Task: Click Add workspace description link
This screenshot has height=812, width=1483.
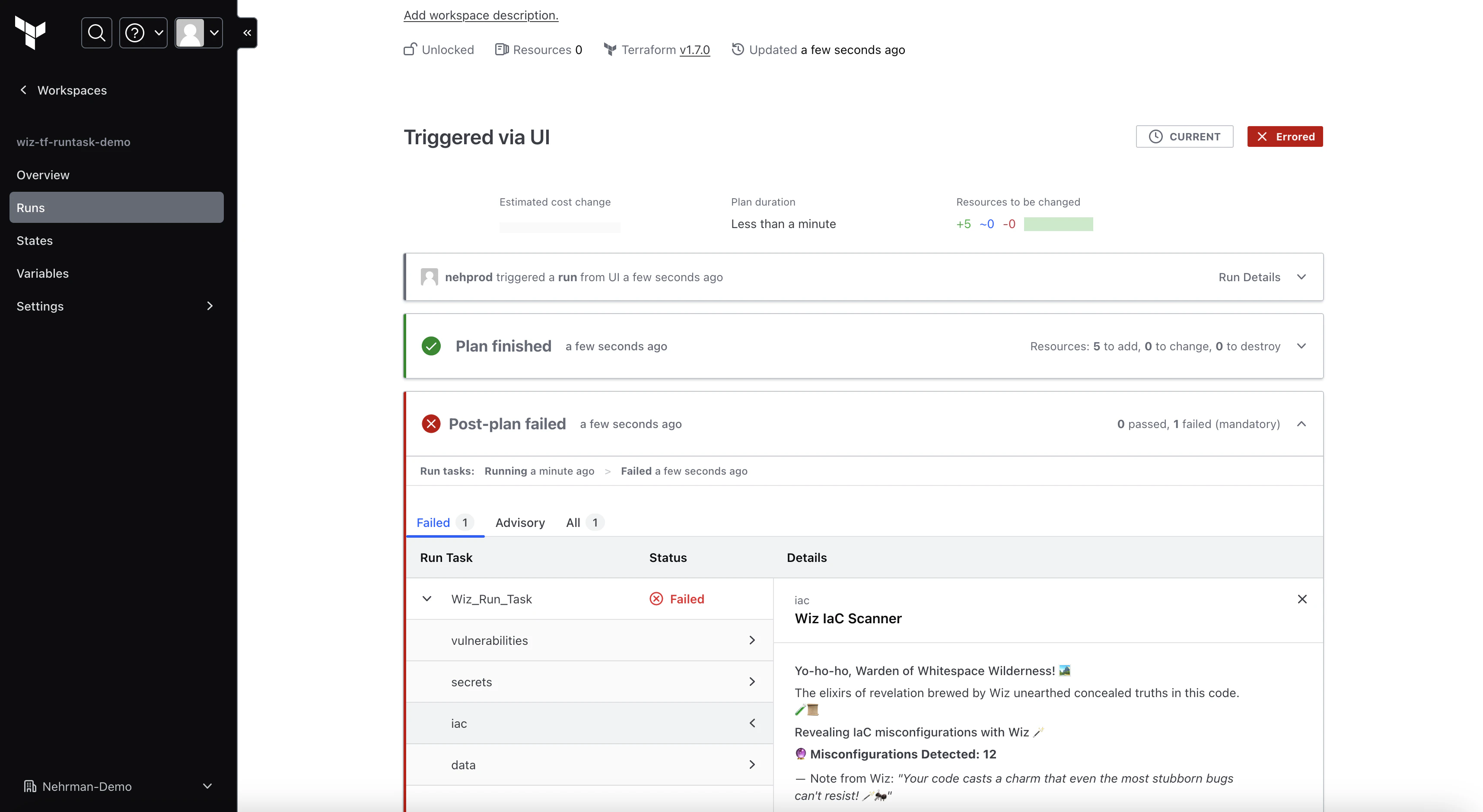Action: (x=481, y=15)
